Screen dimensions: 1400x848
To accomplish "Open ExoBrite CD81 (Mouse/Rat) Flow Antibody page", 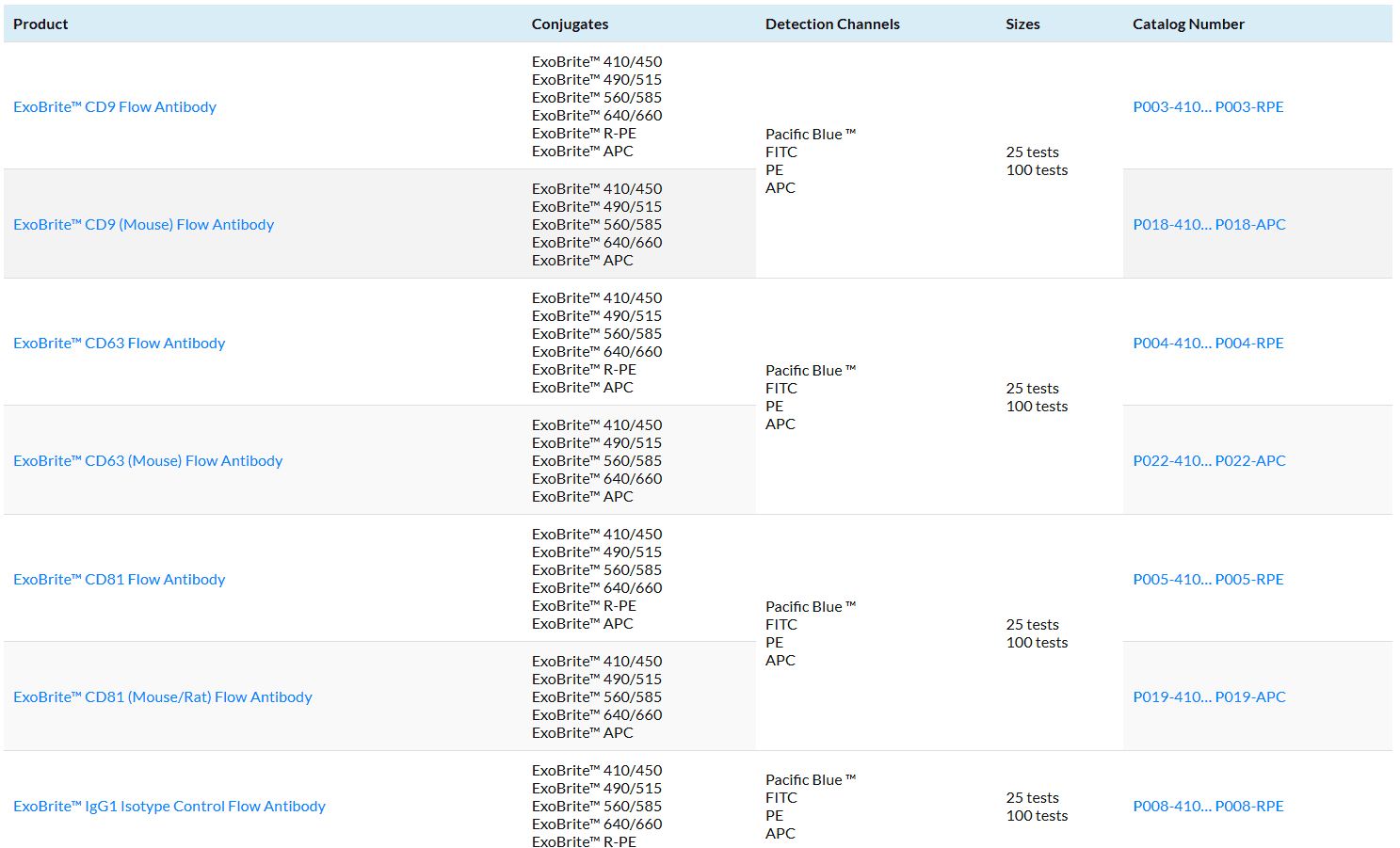I will pyautogui.click(x=163, y=697).
